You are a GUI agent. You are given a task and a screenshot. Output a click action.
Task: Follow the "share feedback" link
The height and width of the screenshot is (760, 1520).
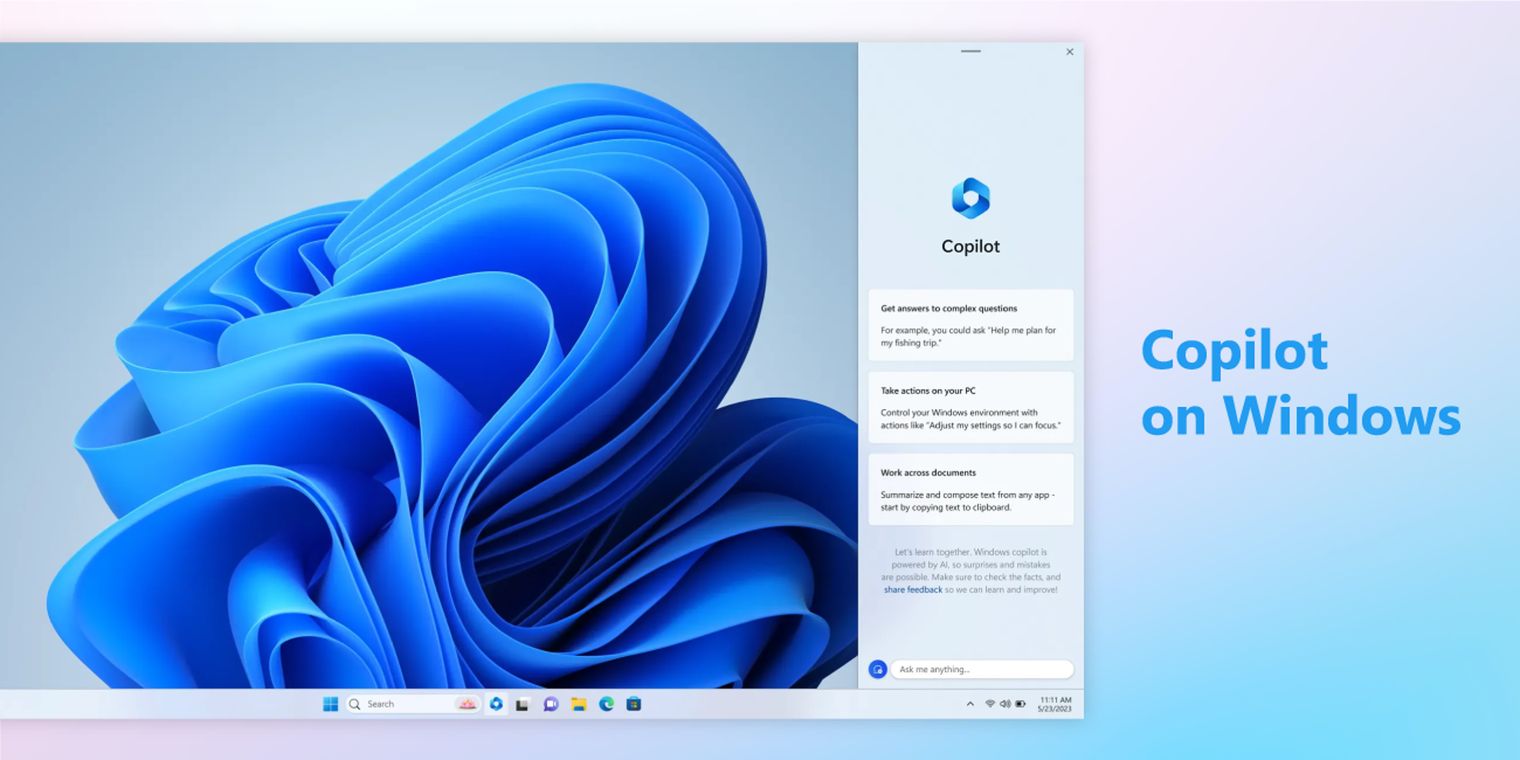pyautogui.click(x=913, y=590)
